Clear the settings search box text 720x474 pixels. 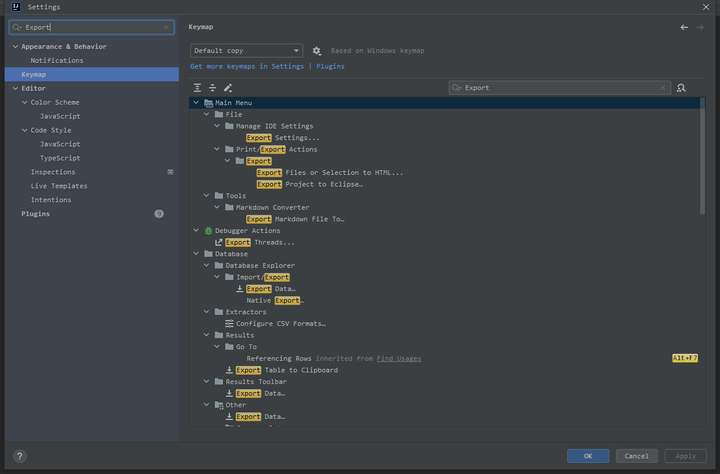[168, 28]
